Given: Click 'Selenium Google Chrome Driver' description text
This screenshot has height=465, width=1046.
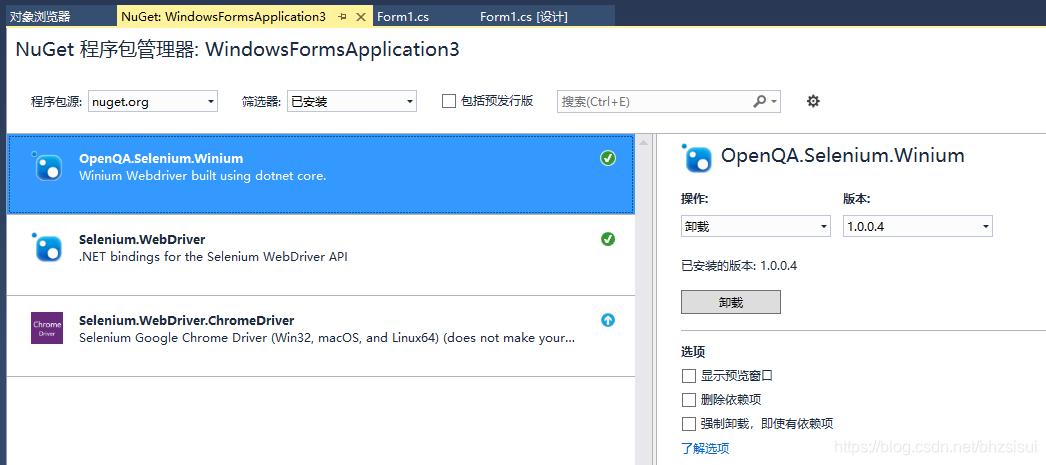Looking at the screenshot, I should [x=327, y=338].
